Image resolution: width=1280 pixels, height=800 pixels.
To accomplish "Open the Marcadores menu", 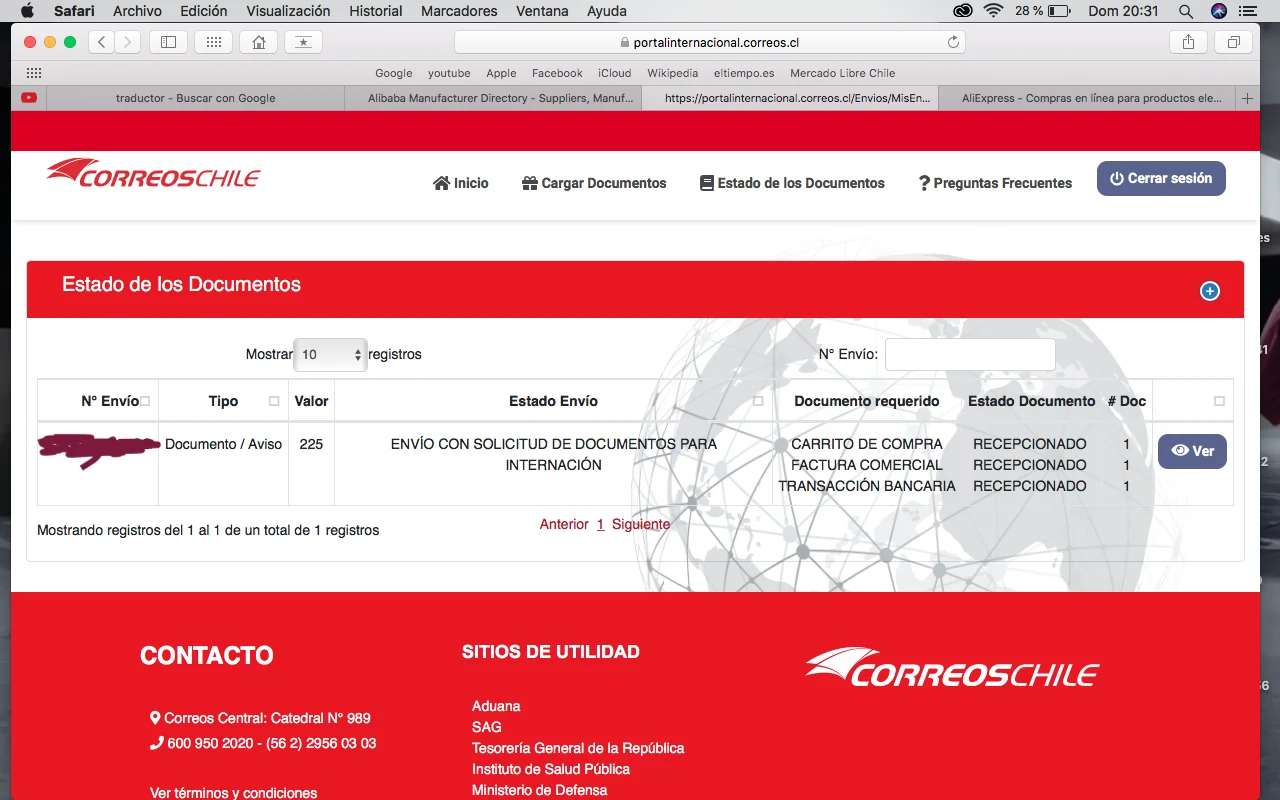I will coord(459,11).
